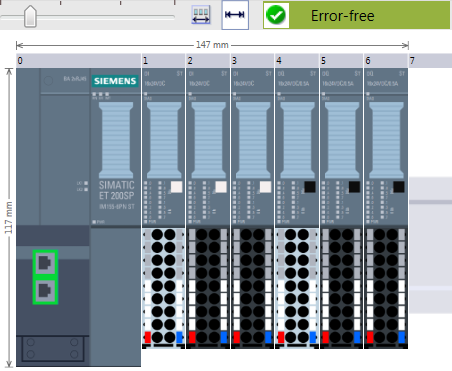The image size is (452, 371).
Task: Select the light BaseUnit under slot 4
Action: (297, 288)
